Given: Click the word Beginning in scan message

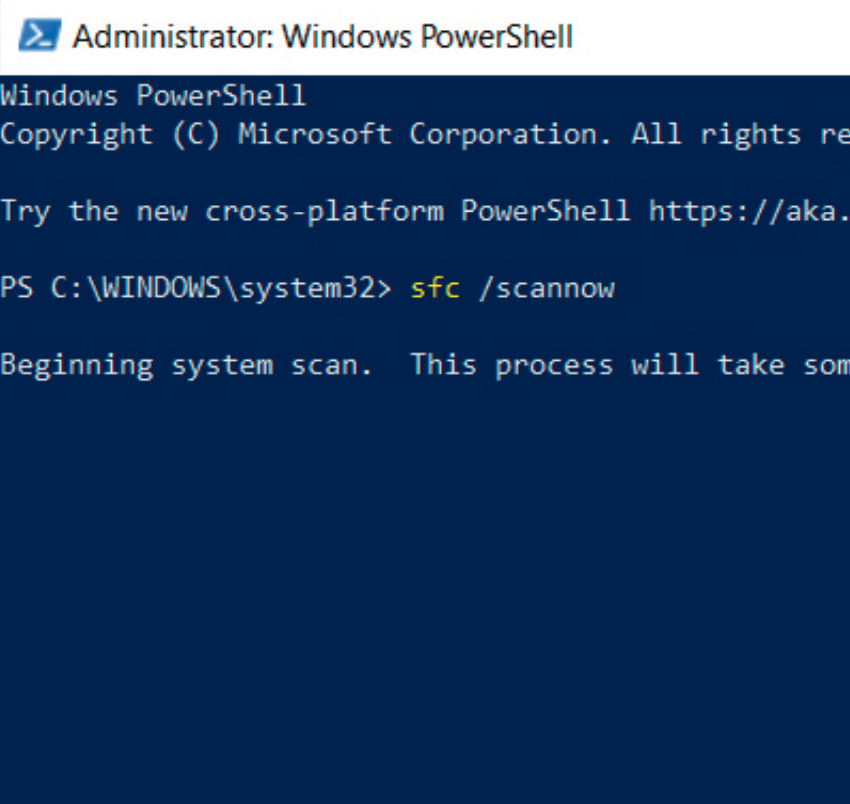Looking at the screenshot, I should [x=76, y=365].
